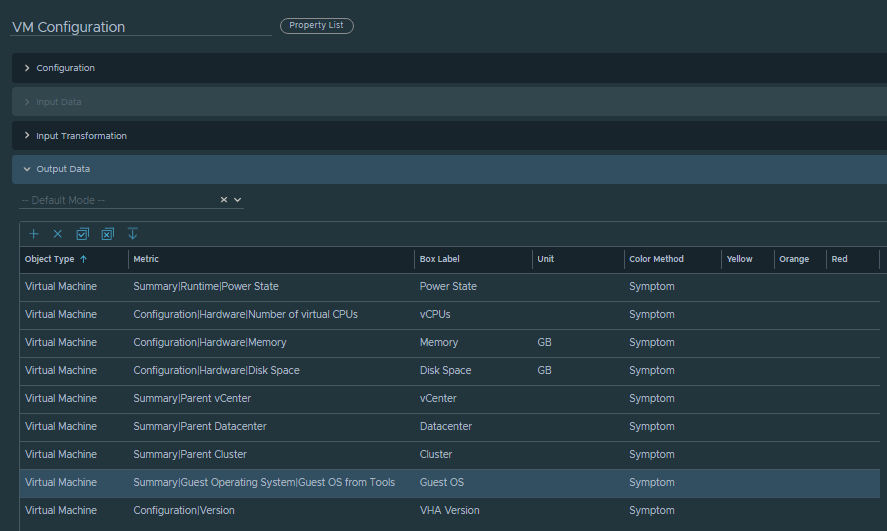
Task: Clear the Default Mode selection with X
Action: (x=224, y=200)
